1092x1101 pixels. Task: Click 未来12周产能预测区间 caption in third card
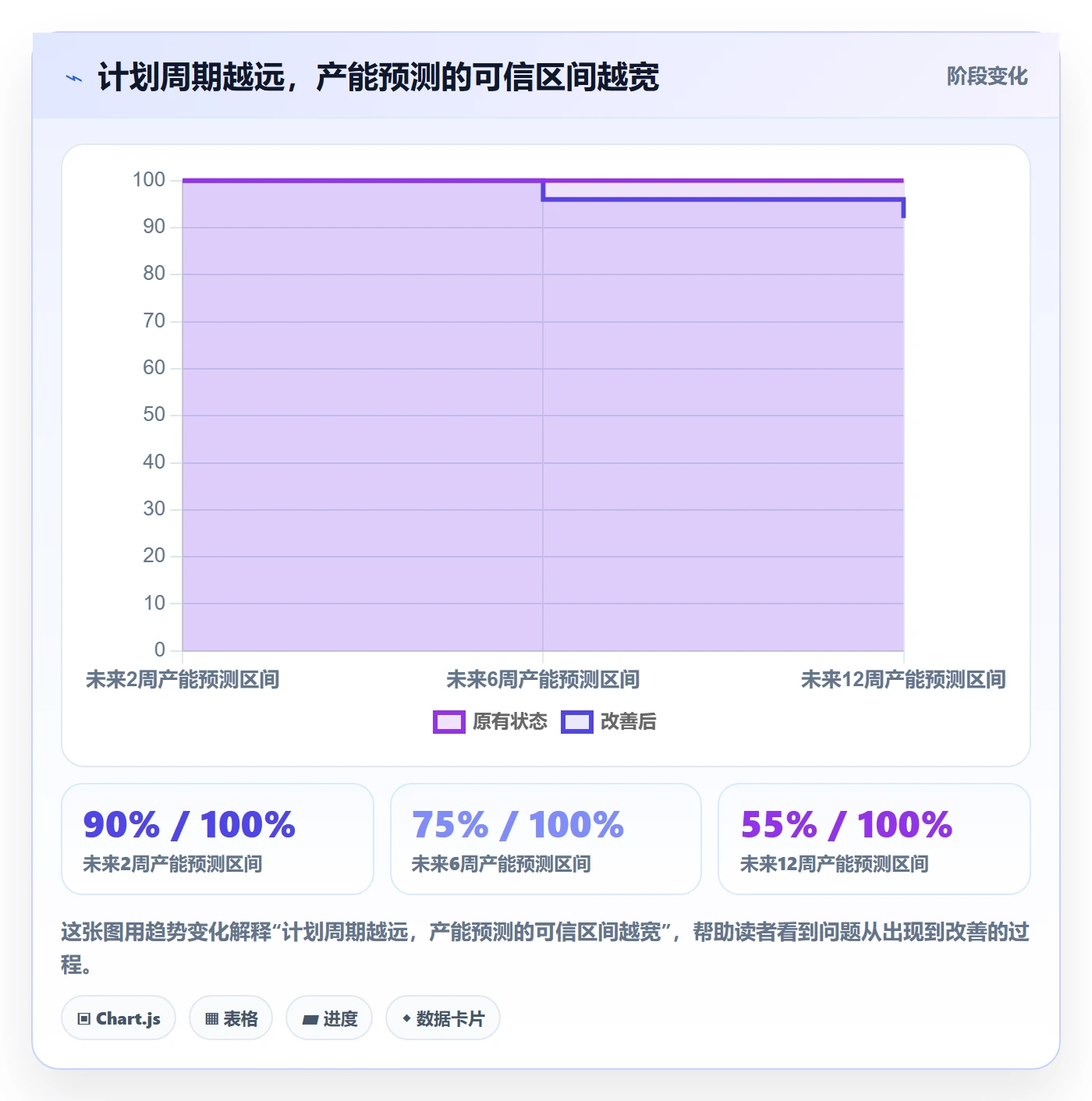point(834,864)
